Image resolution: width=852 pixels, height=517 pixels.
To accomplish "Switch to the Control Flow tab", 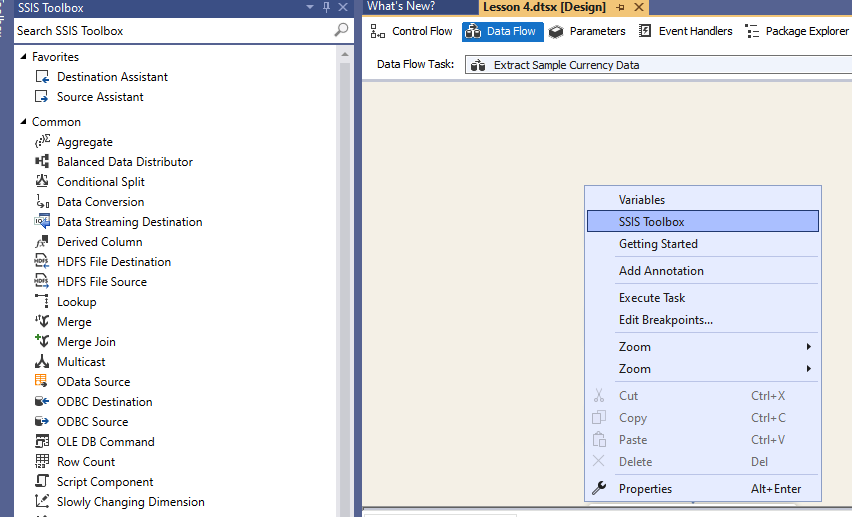I will (411, 31).
